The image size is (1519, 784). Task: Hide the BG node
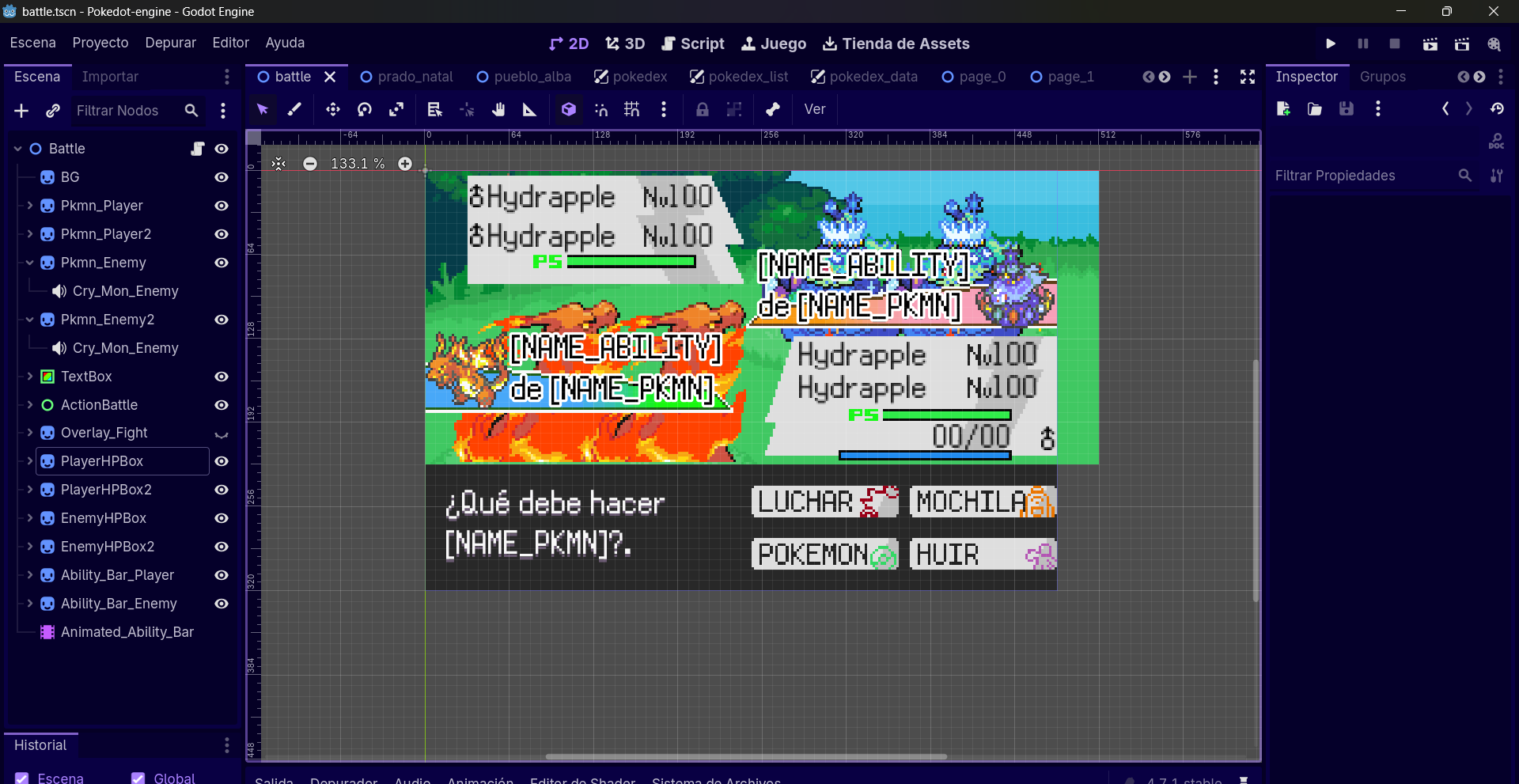[222, 177]
